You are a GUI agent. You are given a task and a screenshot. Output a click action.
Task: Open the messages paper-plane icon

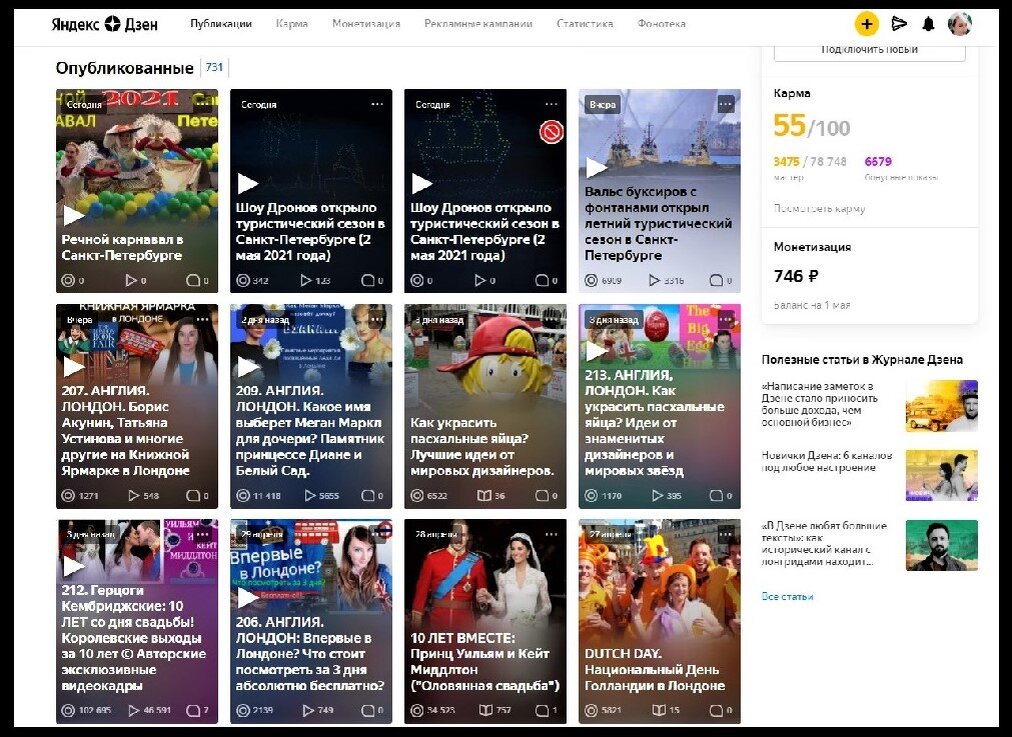(x=899, y=25)
